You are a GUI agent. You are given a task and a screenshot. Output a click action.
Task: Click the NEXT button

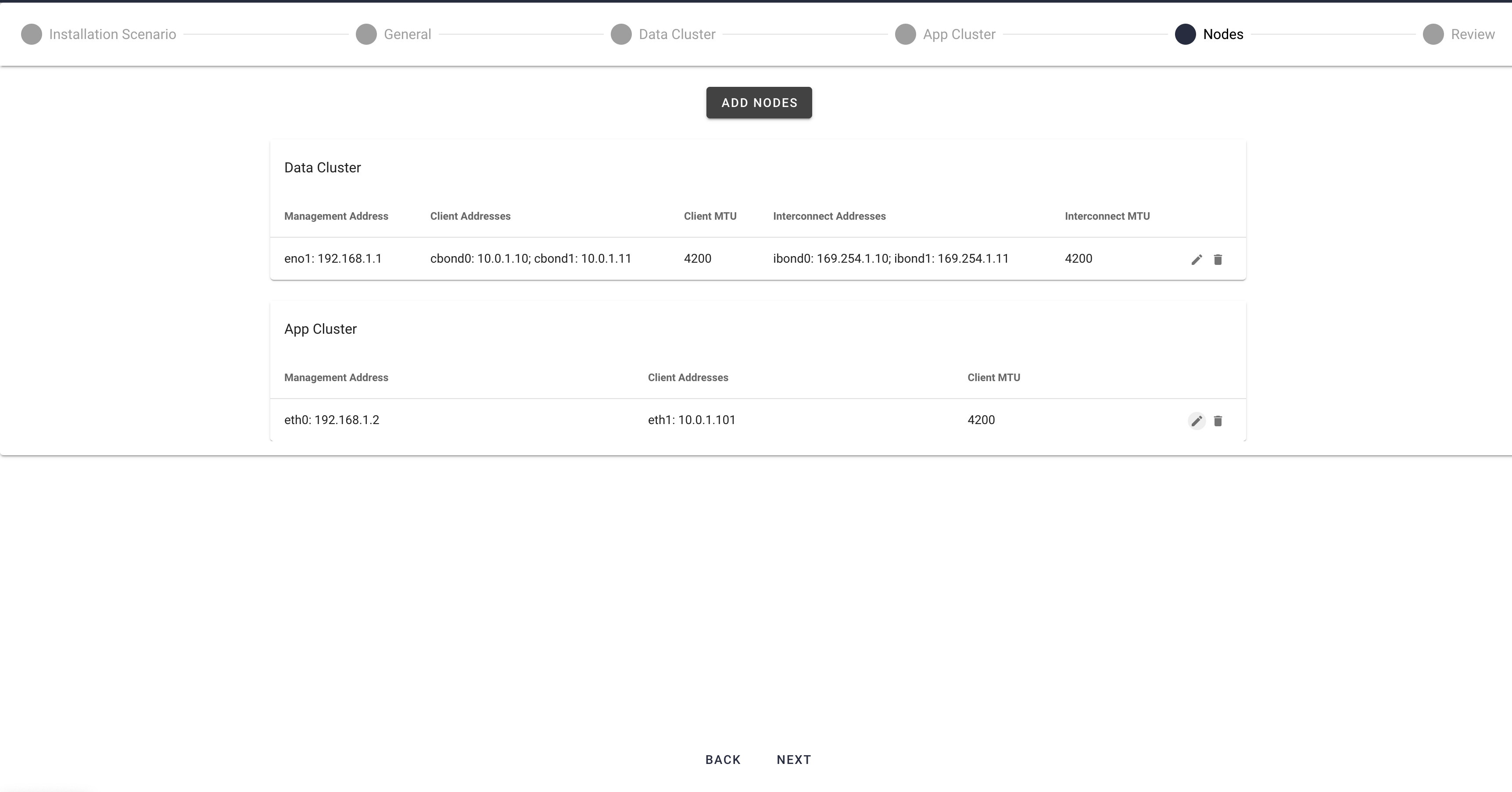click(794, 759)
